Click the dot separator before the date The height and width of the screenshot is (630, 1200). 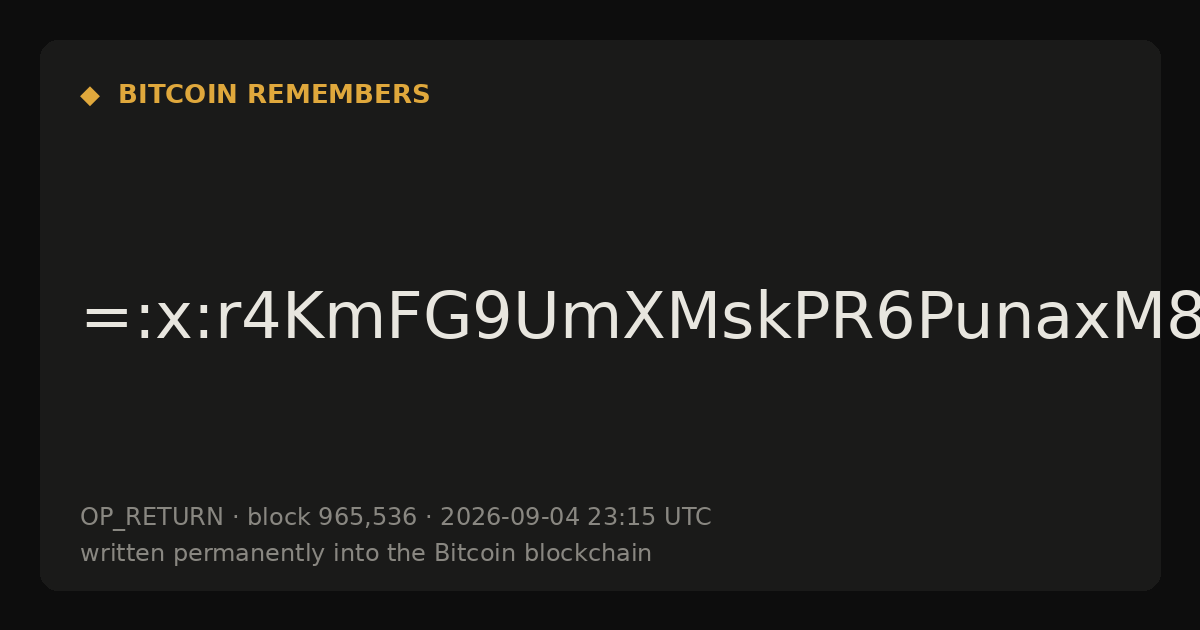pos(428,518)
